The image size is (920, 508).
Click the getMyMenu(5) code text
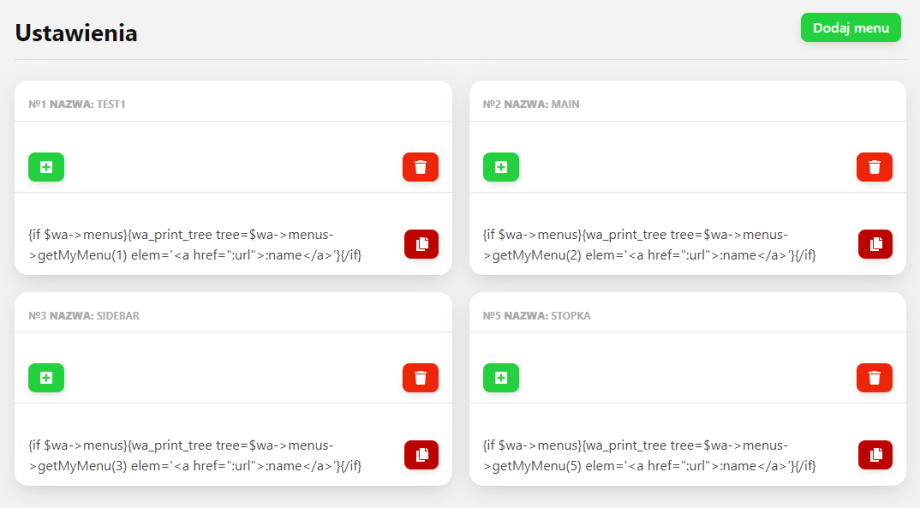[649, 456]
